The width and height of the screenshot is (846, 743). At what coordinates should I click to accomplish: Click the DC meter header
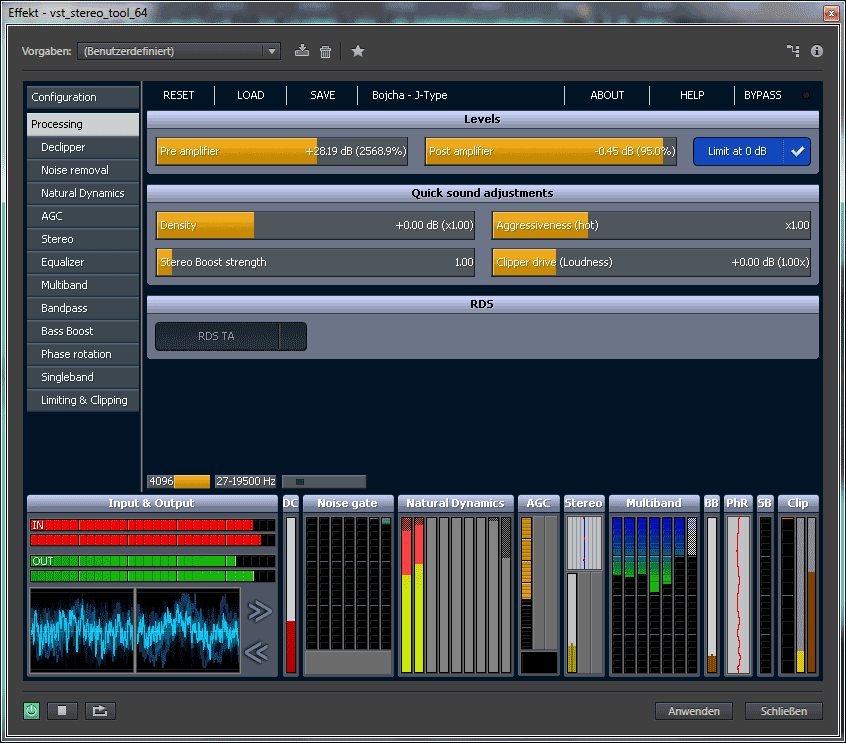tap(290, 503)
